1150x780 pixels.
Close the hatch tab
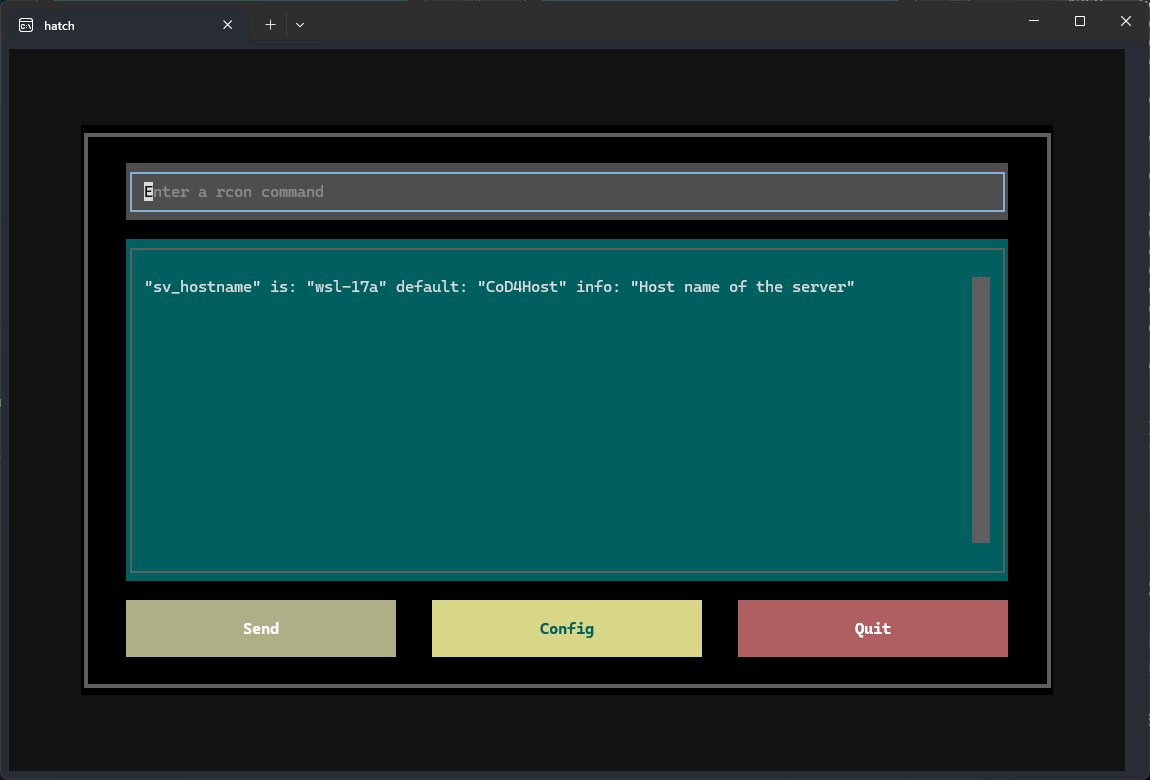pyautogui.click(x=228, y=25)
